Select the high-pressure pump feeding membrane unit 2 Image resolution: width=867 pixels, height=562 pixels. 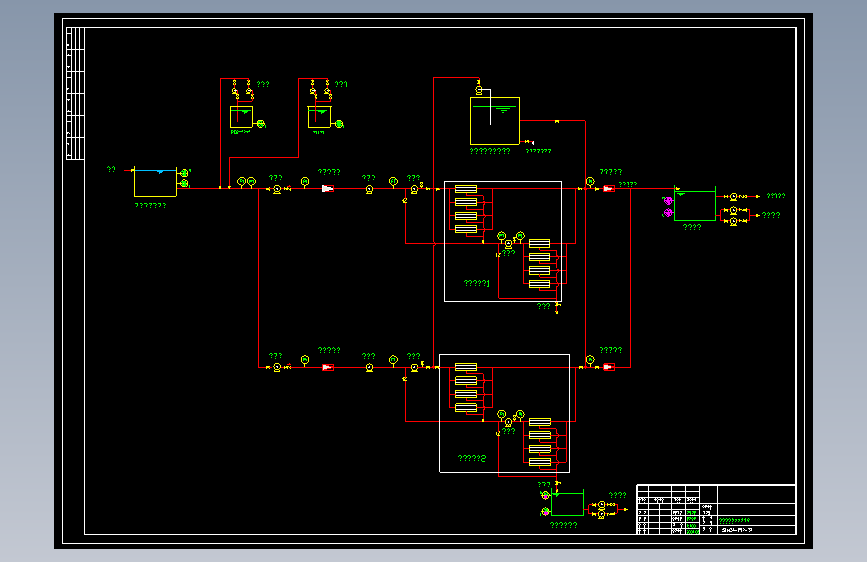click(414, 368)
